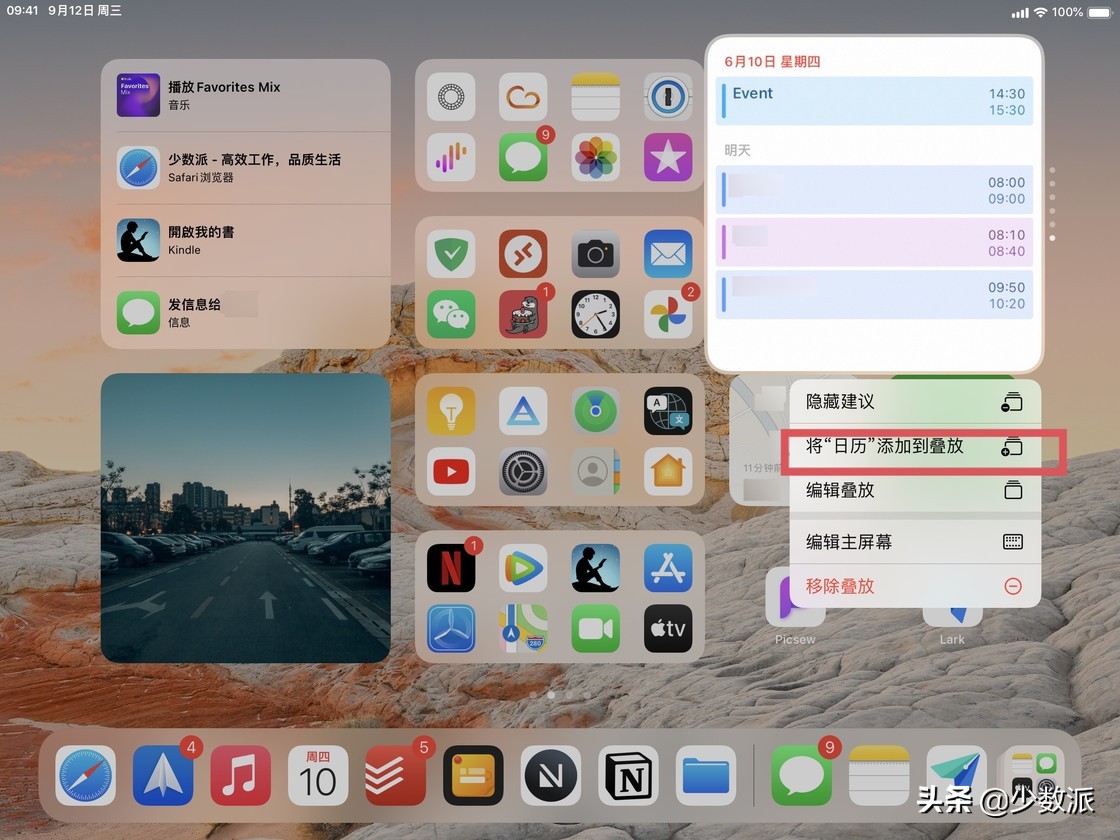Open the WeChat app icon
The height and width of the screenshot is (840, 1120).
451,314
